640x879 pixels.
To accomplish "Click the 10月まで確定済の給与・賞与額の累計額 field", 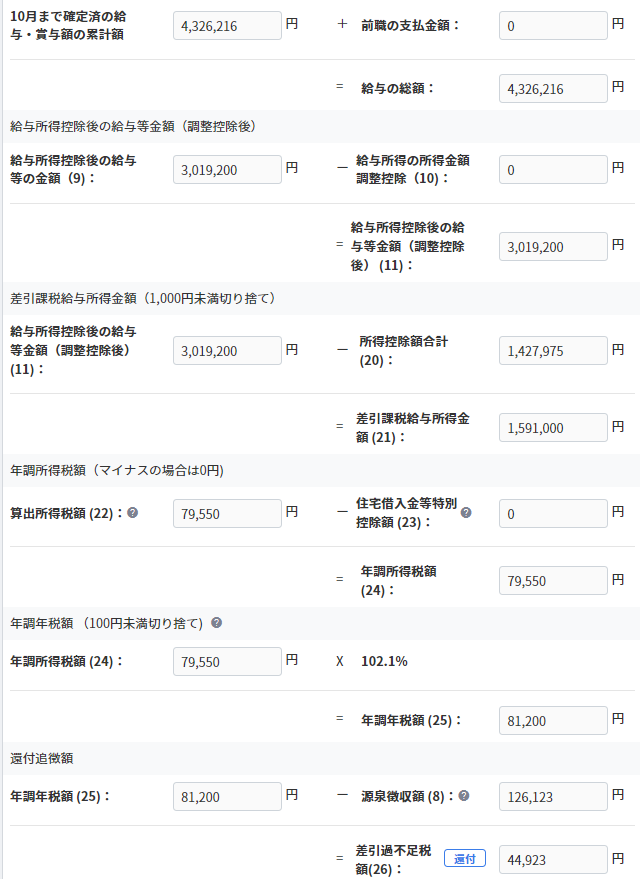I will 227,26.
